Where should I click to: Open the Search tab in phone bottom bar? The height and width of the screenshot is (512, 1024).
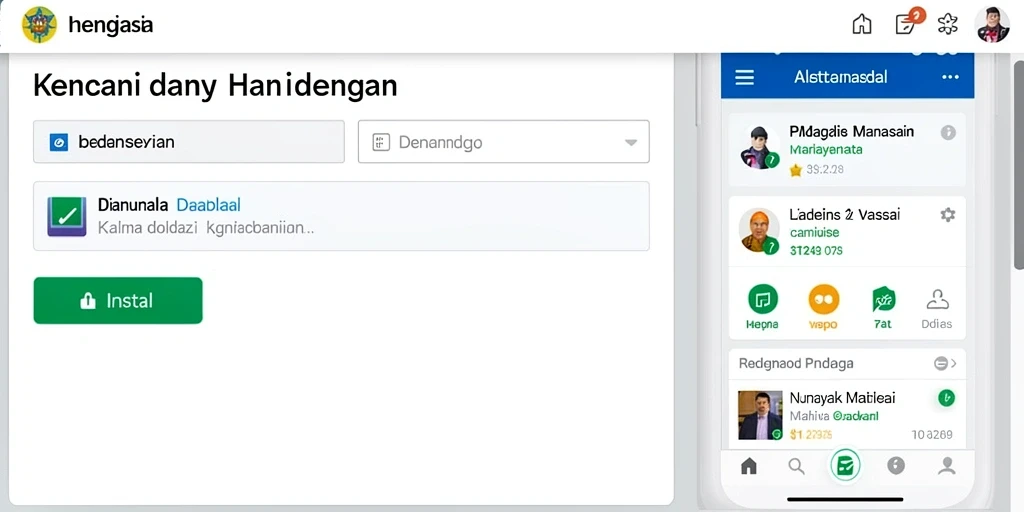pos(795,466)
